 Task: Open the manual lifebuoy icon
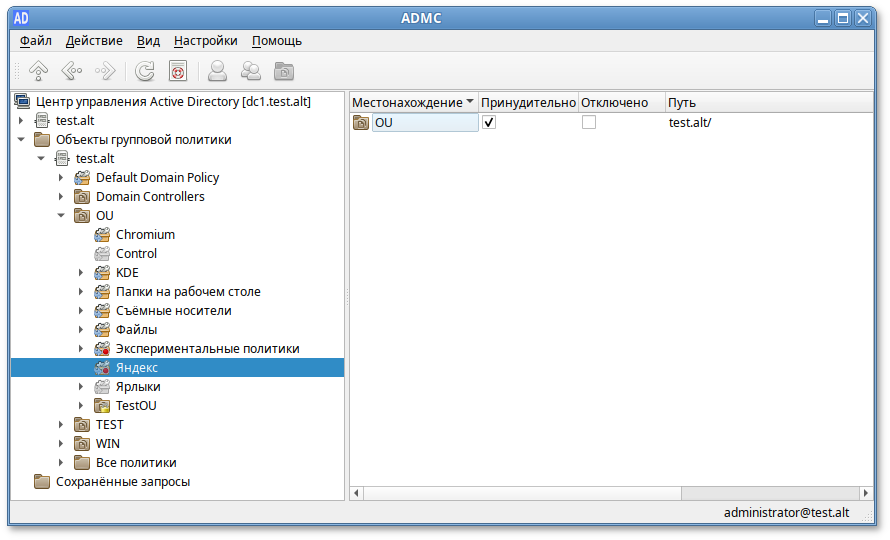tap(178, 71)
